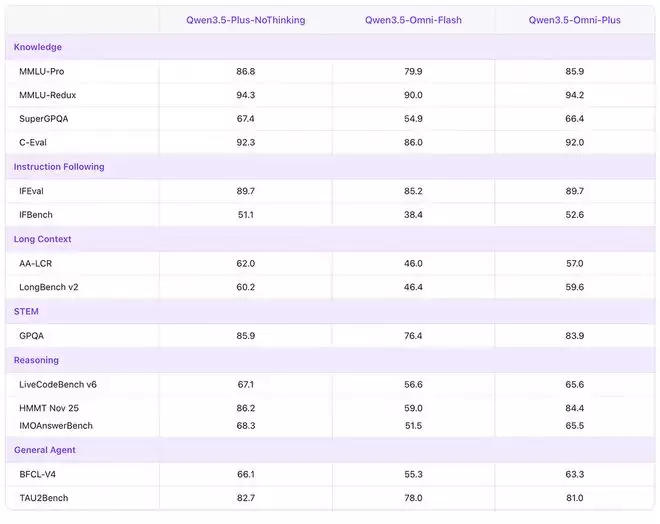
Task: Select the LiveCodeBench v6 row label
Action: pyautogui.click(x=58, y=384)
